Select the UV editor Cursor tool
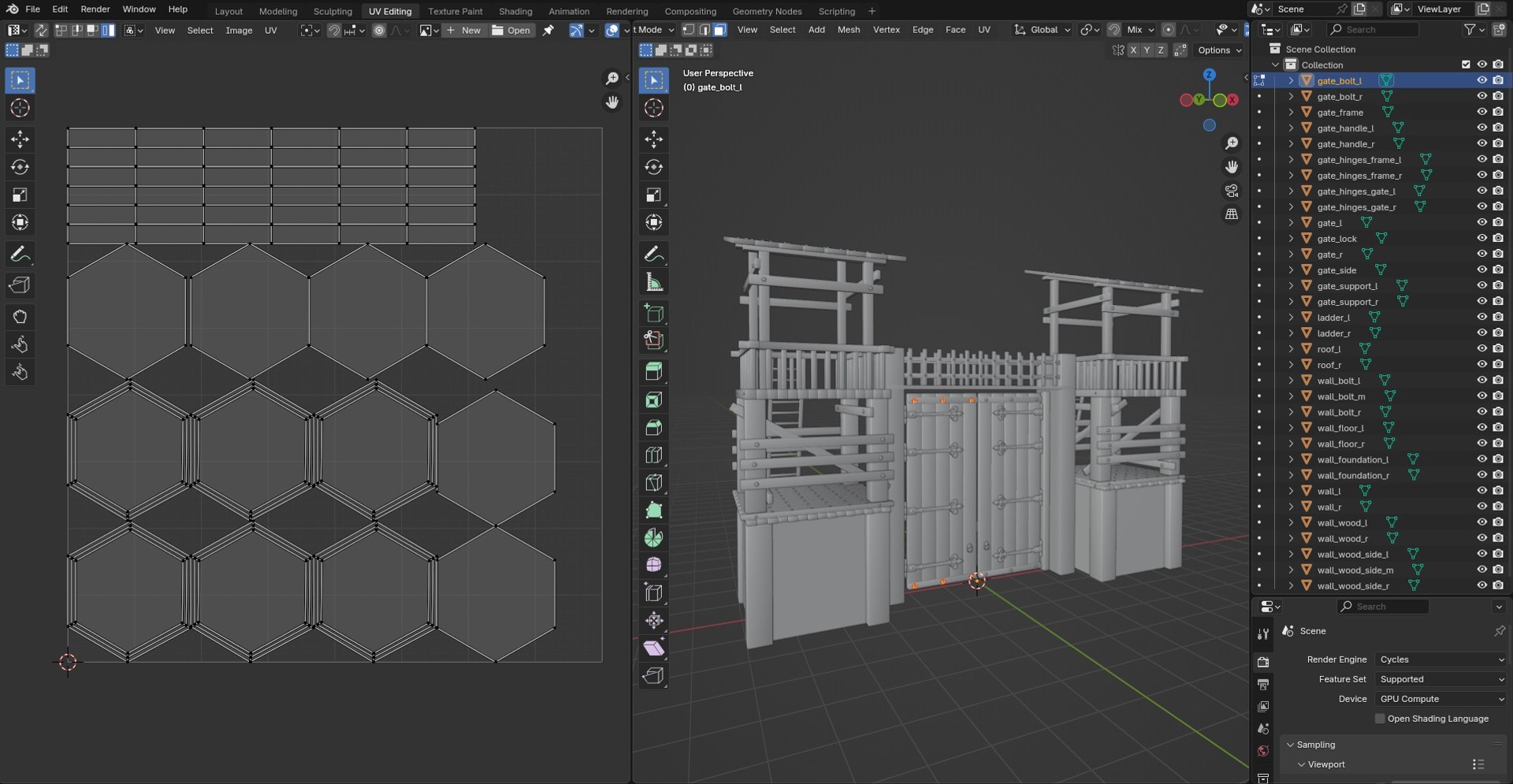1513x784 pixels. click(x=20, y=108)
